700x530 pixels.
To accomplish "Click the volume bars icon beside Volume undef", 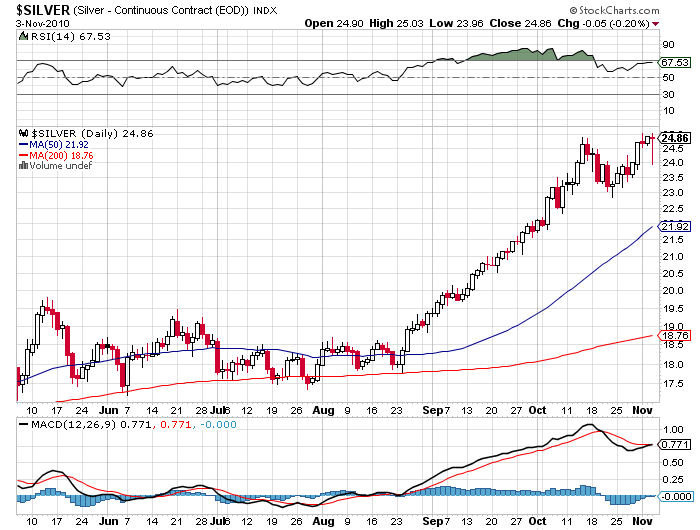I will coord(23,166).
